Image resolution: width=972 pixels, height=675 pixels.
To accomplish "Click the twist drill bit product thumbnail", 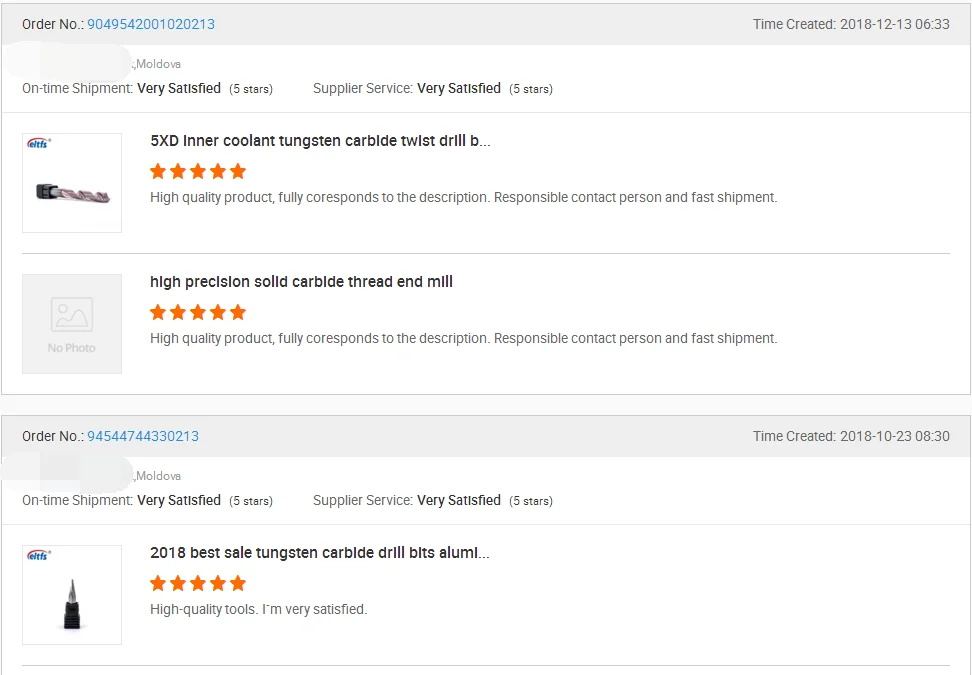I will pos(72,184).
